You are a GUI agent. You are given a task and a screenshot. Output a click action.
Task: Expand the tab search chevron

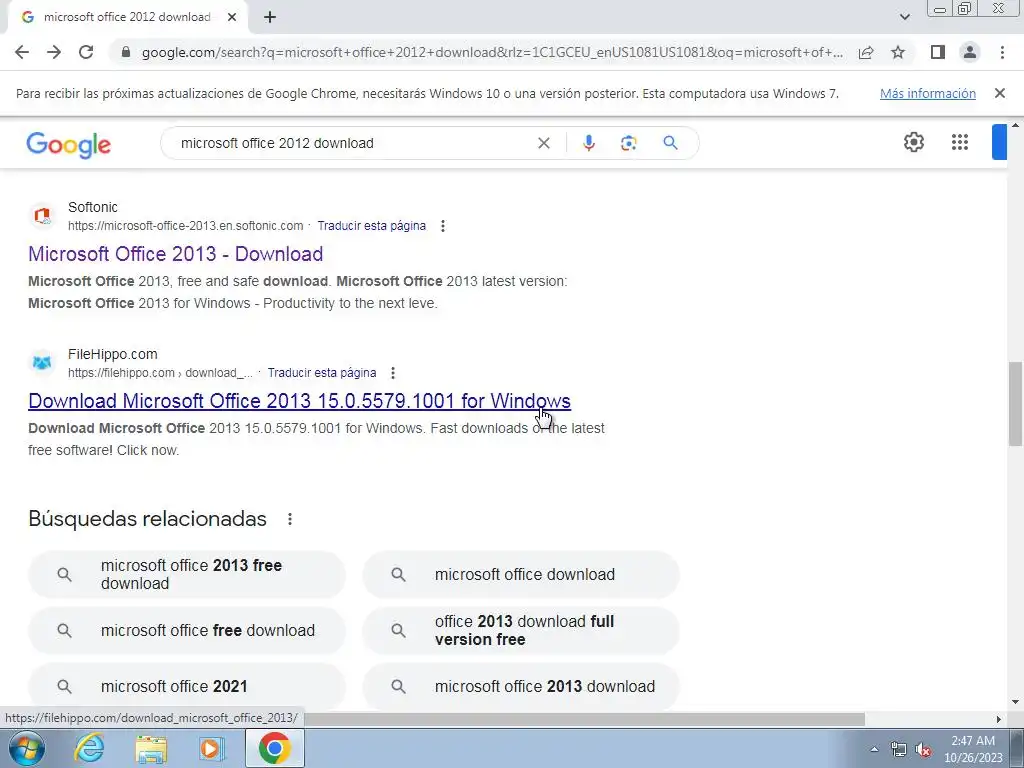click(x=904, y=17)
